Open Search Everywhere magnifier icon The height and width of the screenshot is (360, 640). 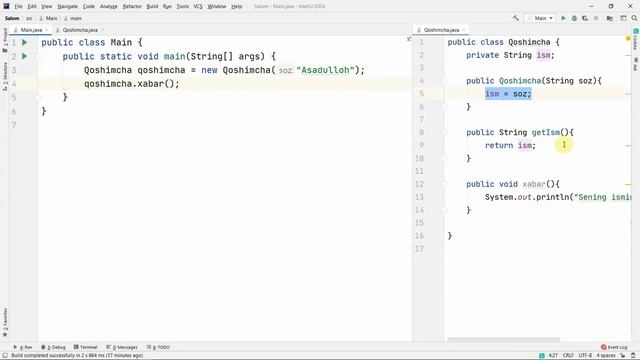tap(634, 18)
